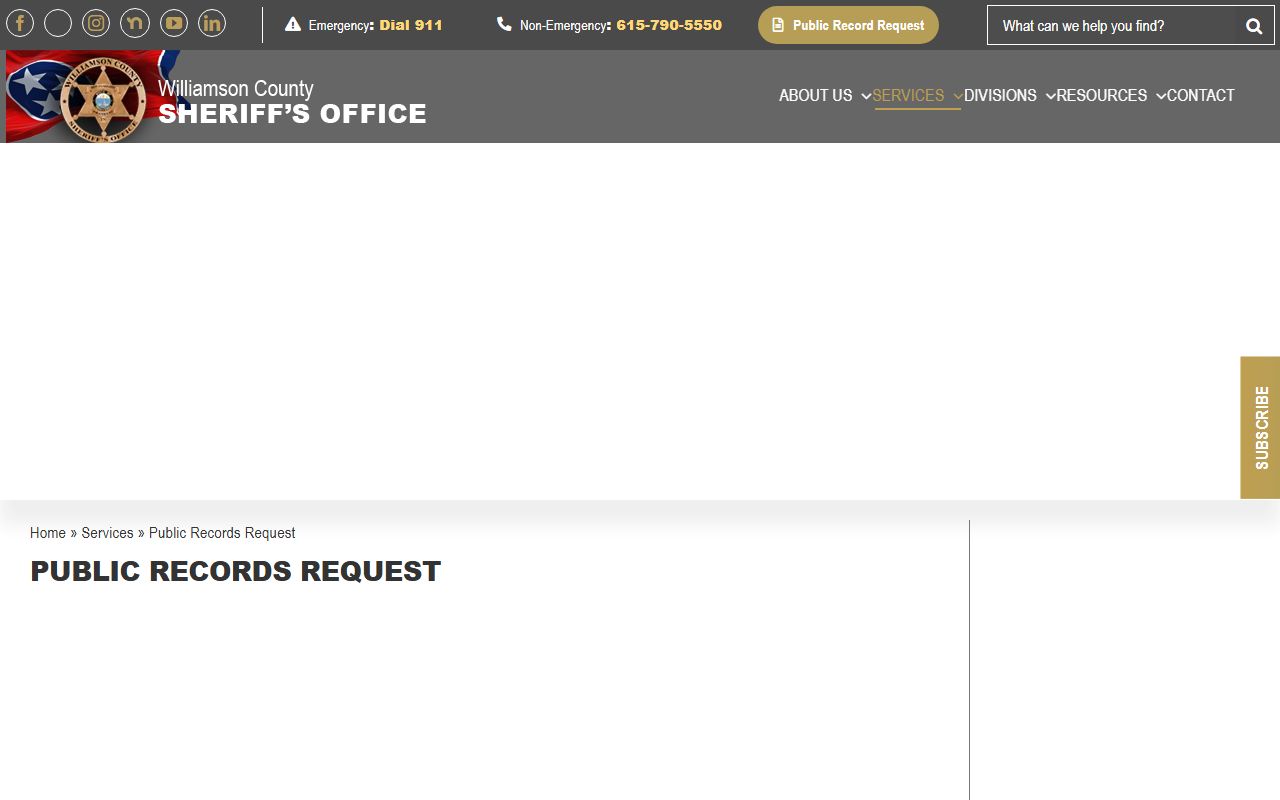1280x800 pixels.
Task: Click the search magnifier icon
Action: (x=1254, y=26)
